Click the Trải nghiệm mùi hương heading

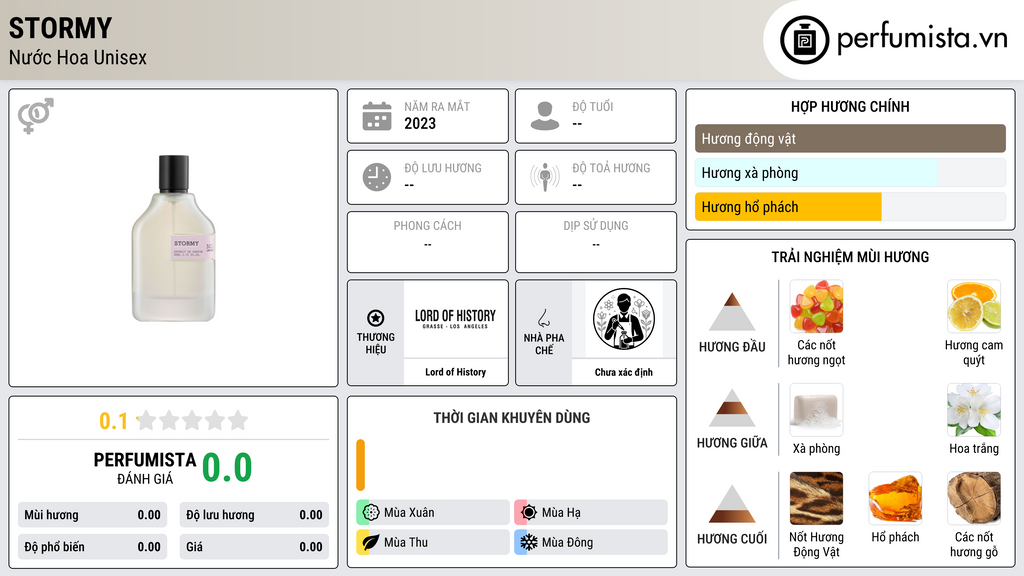[850, 257]
